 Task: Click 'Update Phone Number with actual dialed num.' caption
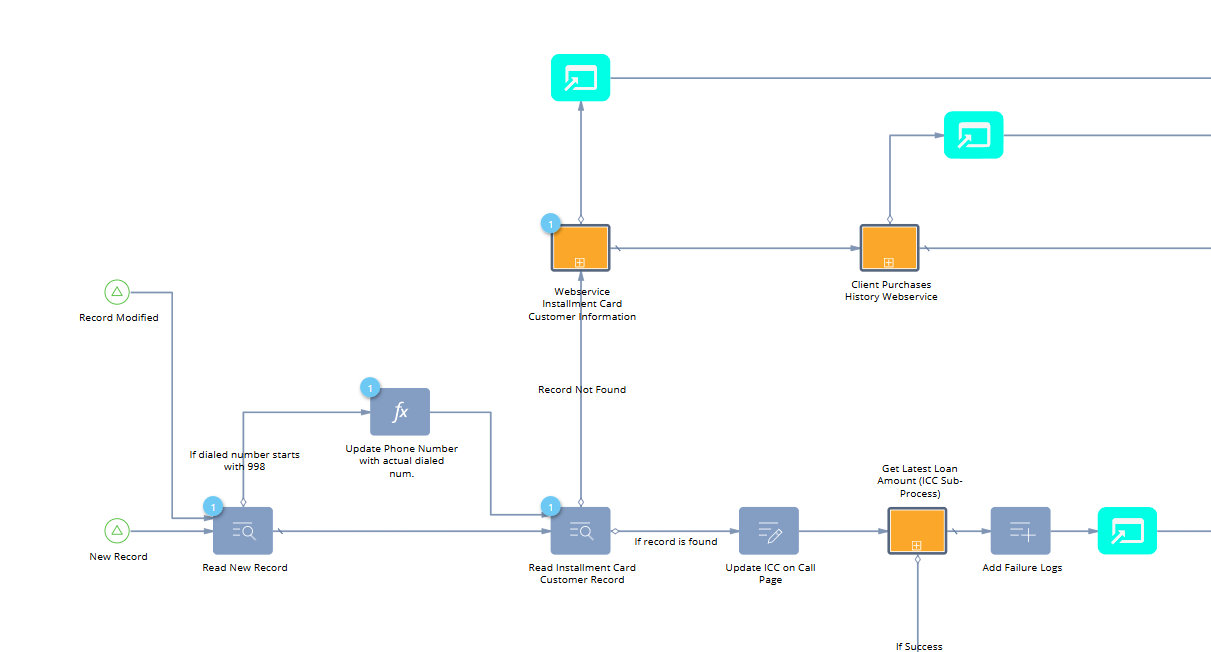(401, 461)
